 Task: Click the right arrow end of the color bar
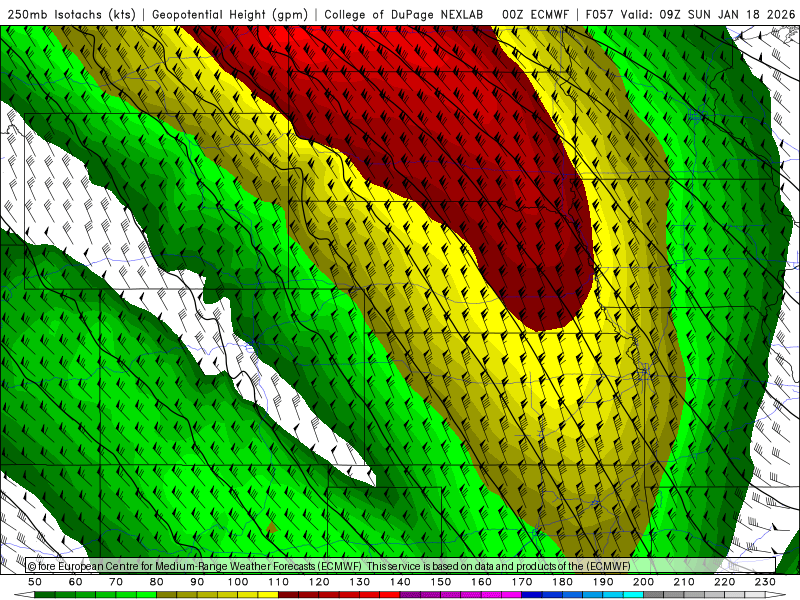click(775, 595)
